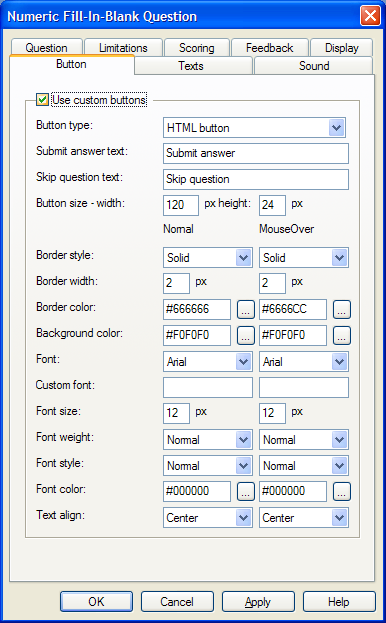Open the Feedback tab

point(270,48)
